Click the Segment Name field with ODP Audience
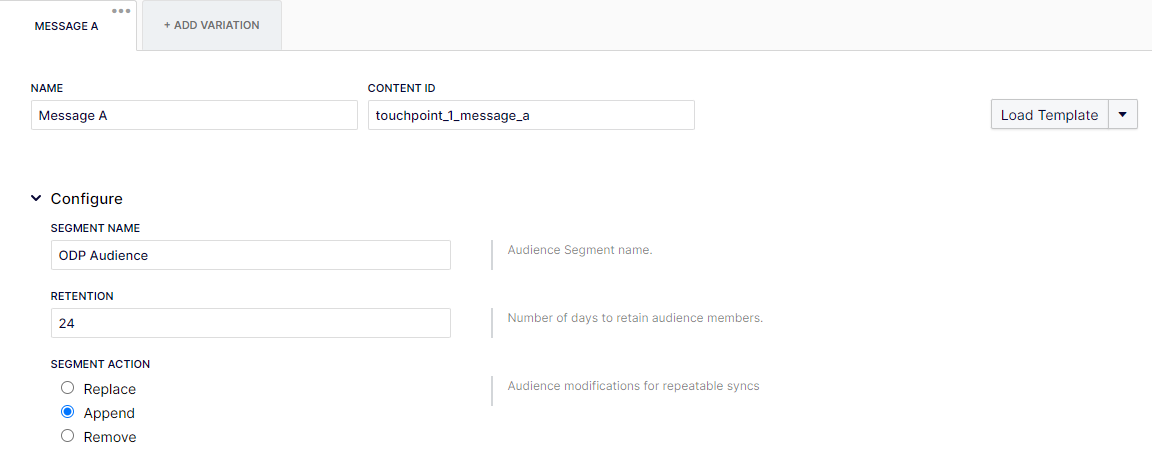 [x=251, y=255]
